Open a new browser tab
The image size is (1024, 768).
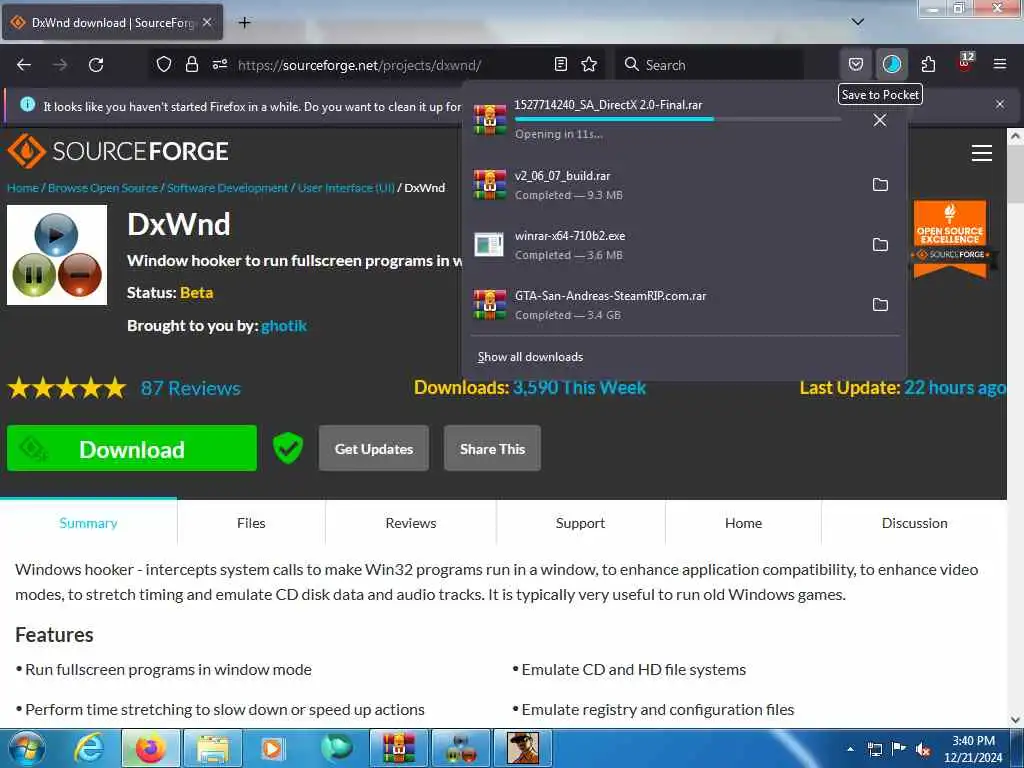pyautogui.click(x=244, y=23)
